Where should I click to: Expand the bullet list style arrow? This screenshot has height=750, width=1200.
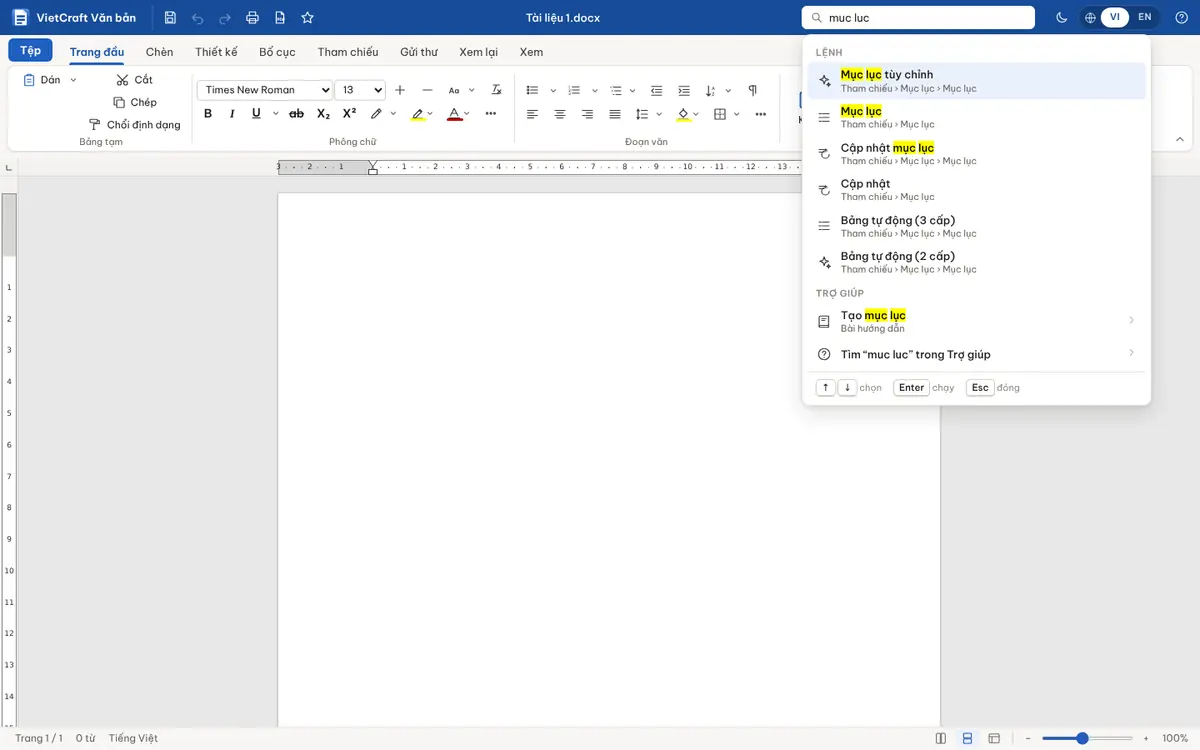point(553,90)
